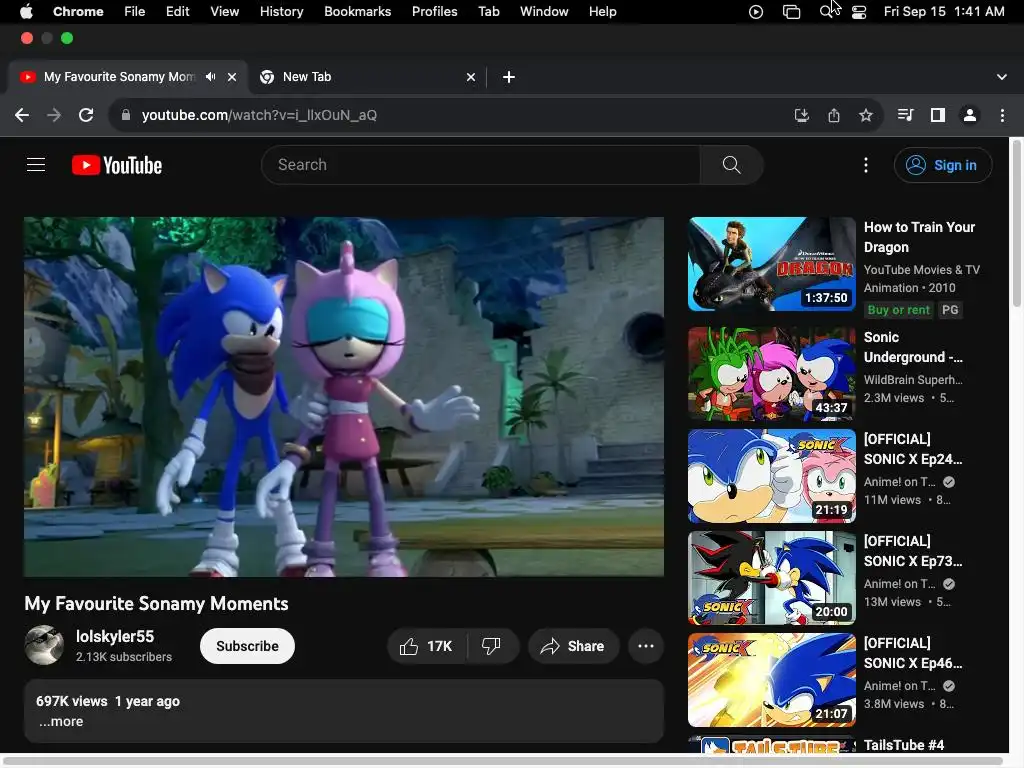
Task: View site info lock icon
Action: [126, 115]
